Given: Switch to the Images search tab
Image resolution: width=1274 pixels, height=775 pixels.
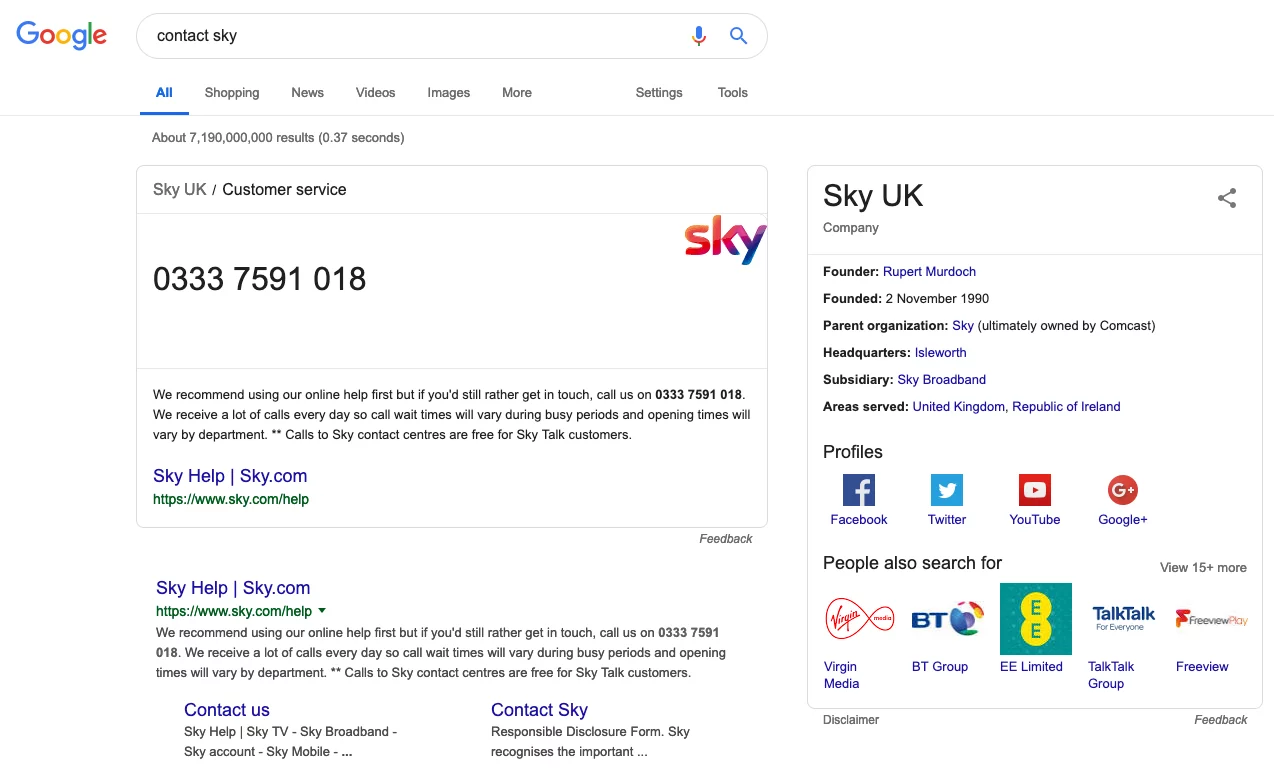Looking at the screenshot, I should pos(448,92).
